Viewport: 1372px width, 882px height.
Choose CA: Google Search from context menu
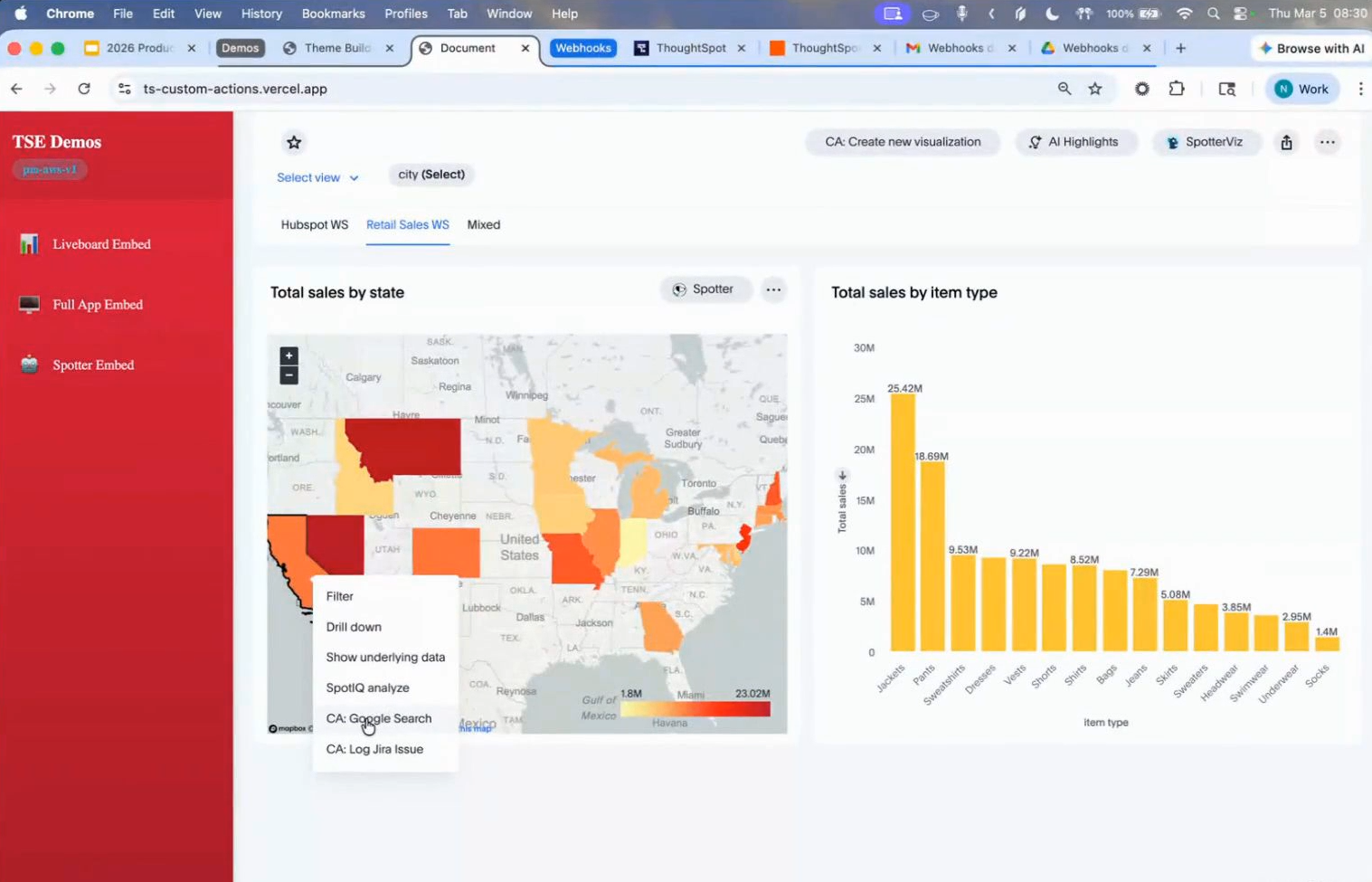tap(379, 718)
